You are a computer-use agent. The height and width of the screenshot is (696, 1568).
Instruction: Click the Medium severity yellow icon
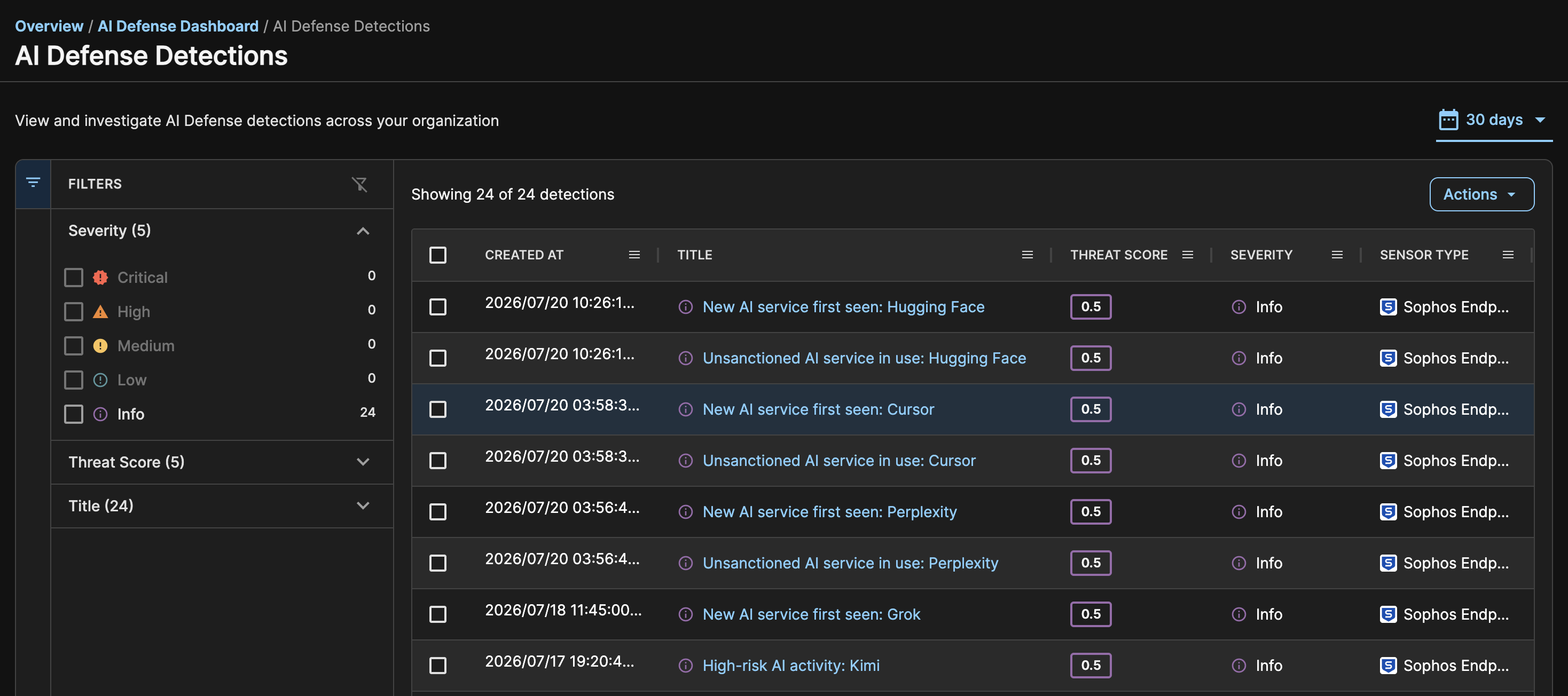coord(100,345)
